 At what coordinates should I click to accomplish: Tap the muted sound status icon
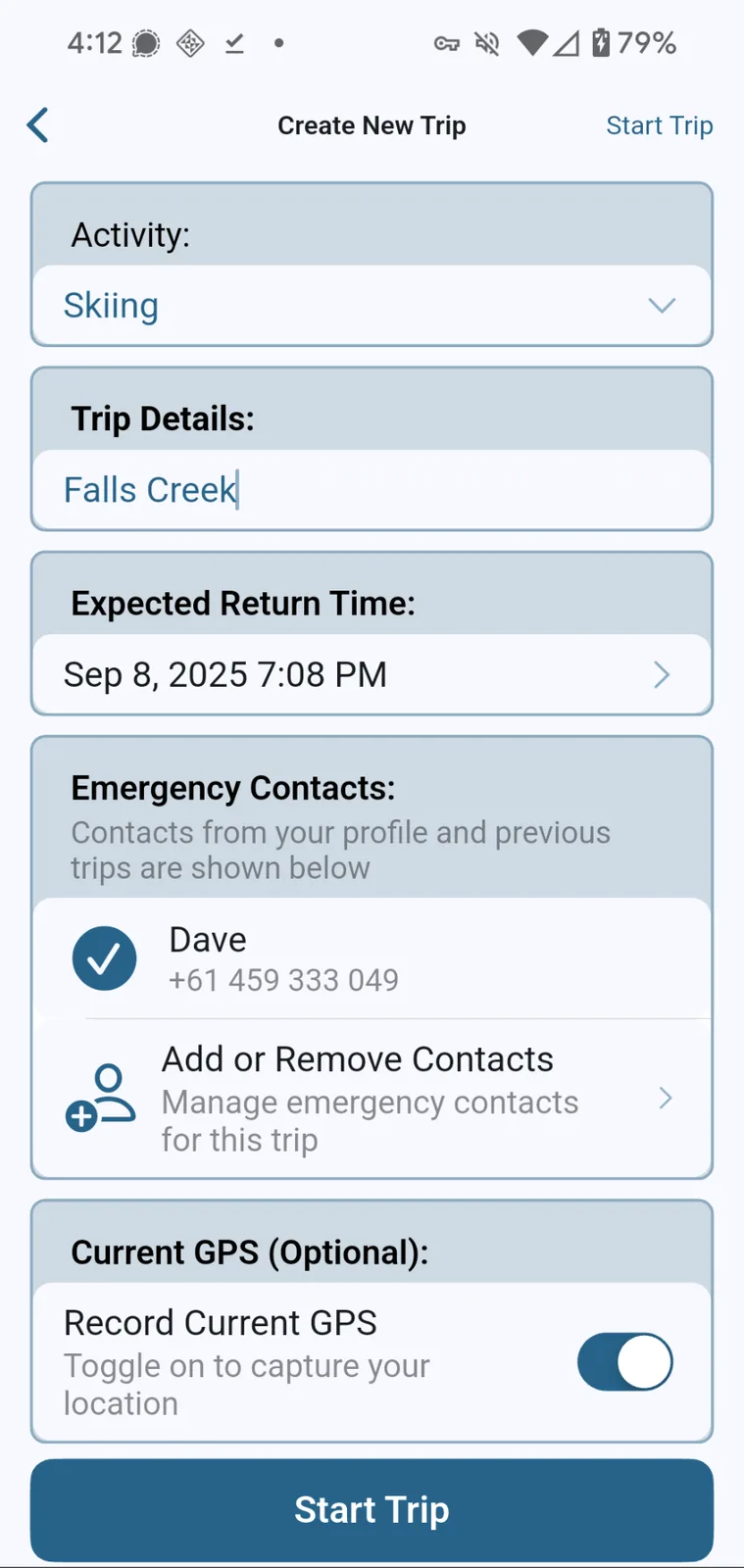coord(487,43)
